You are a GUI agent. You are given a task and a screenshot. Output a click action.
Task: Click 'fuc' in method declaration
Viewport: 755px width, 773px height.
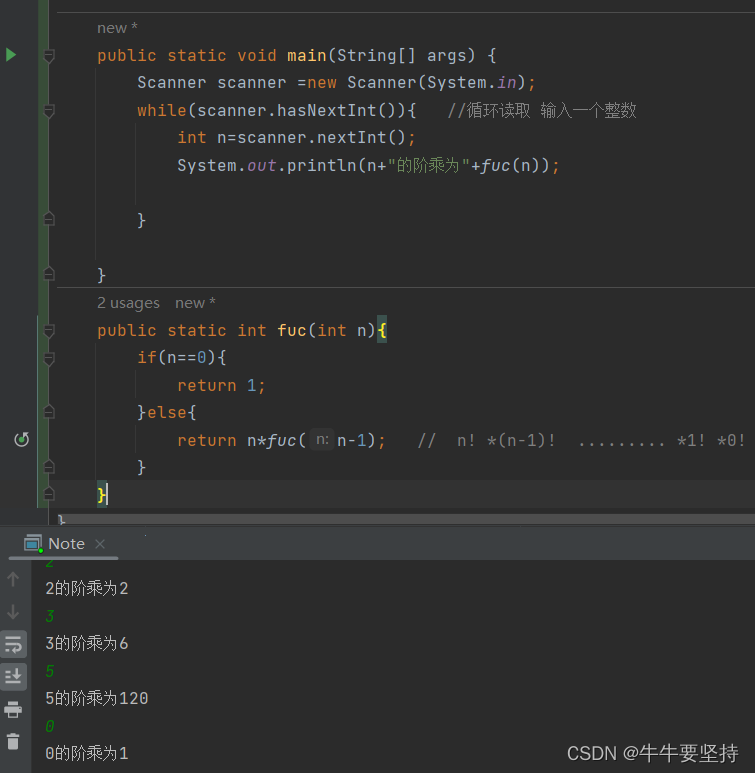point(292,330)
